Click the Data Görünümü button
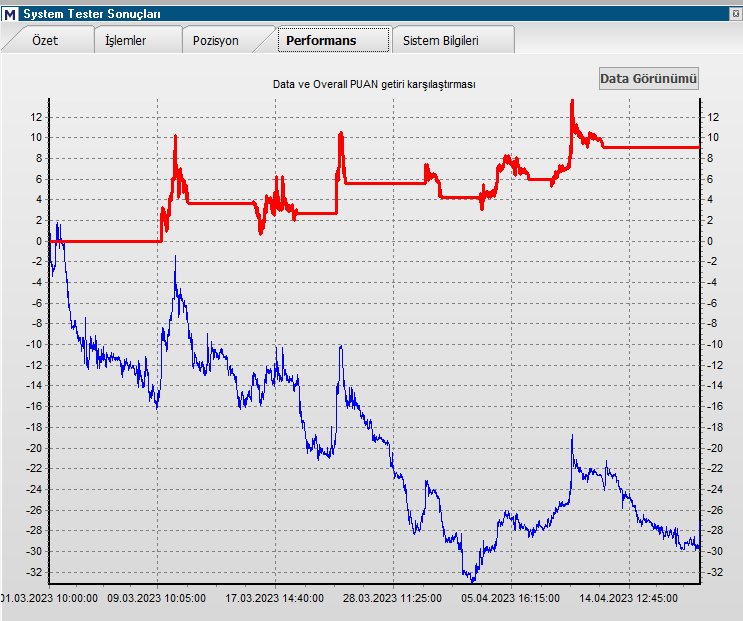743x621 pixels. point(648,78)
